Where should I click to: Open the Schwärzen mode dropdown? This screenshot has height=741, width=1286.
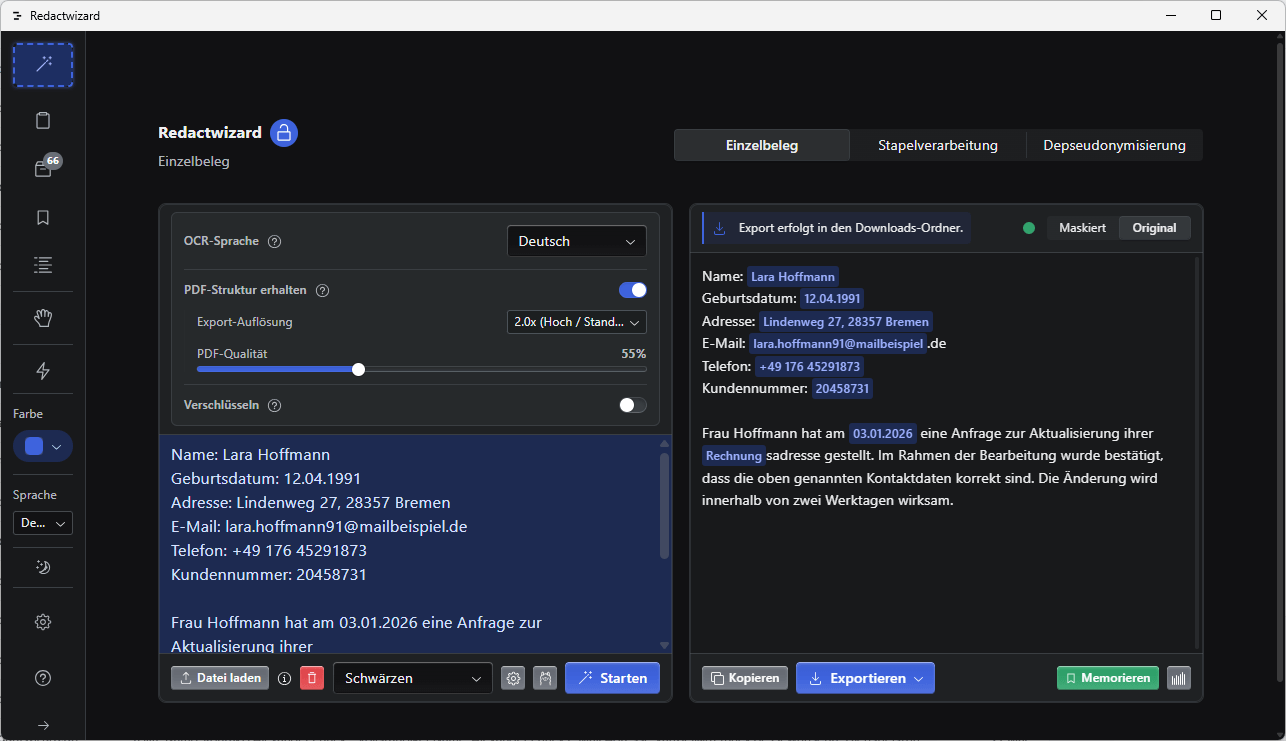point(413,678)
